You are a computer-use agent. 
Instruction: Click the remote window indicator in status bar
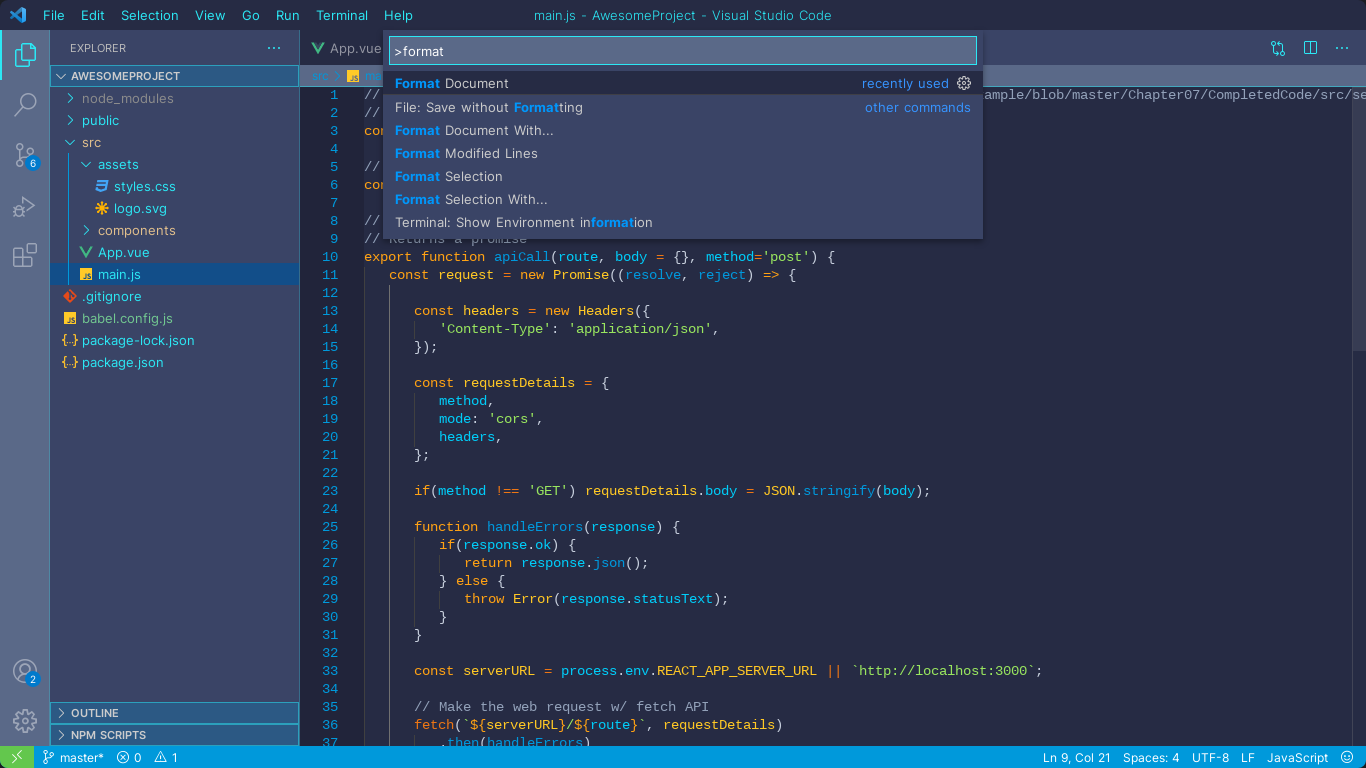17,757
